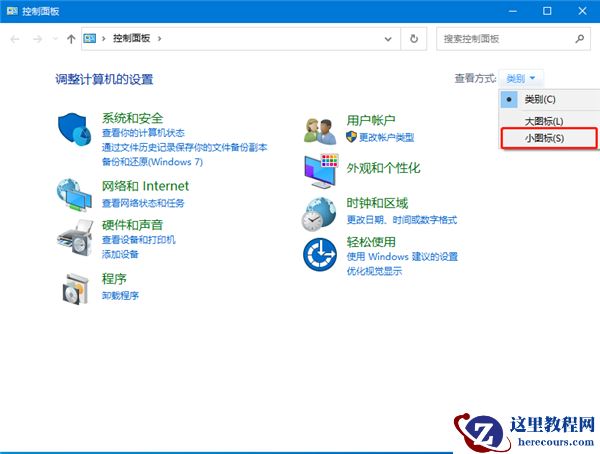Click the Control Panel icon in address bar
This screenshot has width=600, height=454.
click(90, 38)
